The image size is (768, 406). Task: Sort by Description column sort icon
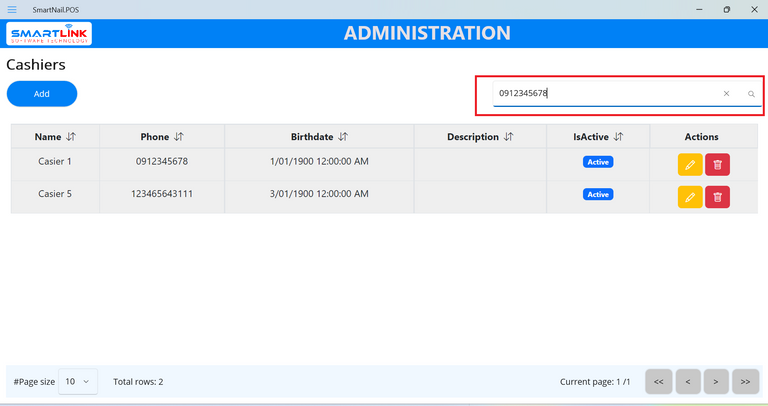pyautogui.click(x=508, y=137)
